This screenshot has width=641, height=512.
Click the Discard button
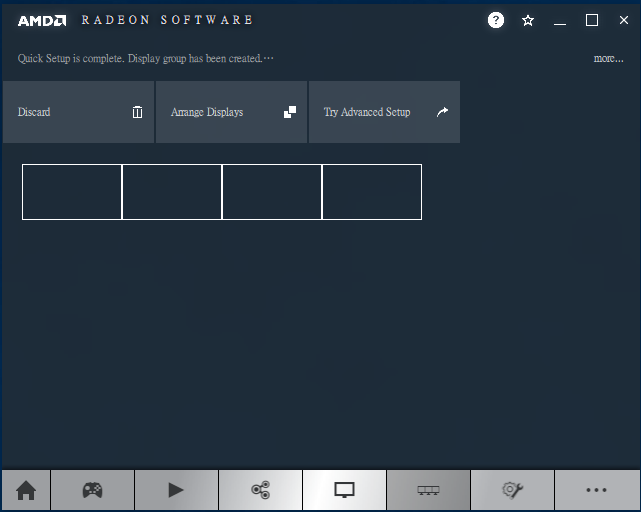(78, 112)
